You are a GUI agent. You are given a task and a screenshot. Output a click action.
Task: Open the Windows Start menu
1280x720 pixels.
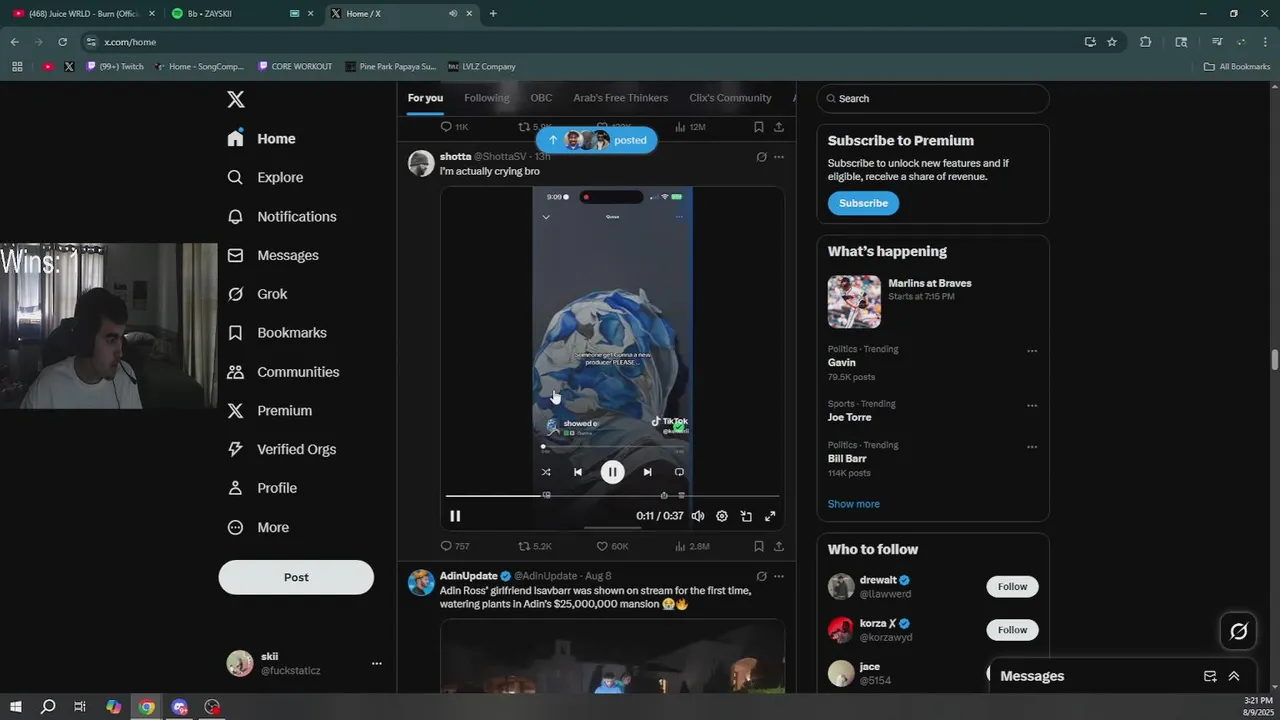(16, 707)
